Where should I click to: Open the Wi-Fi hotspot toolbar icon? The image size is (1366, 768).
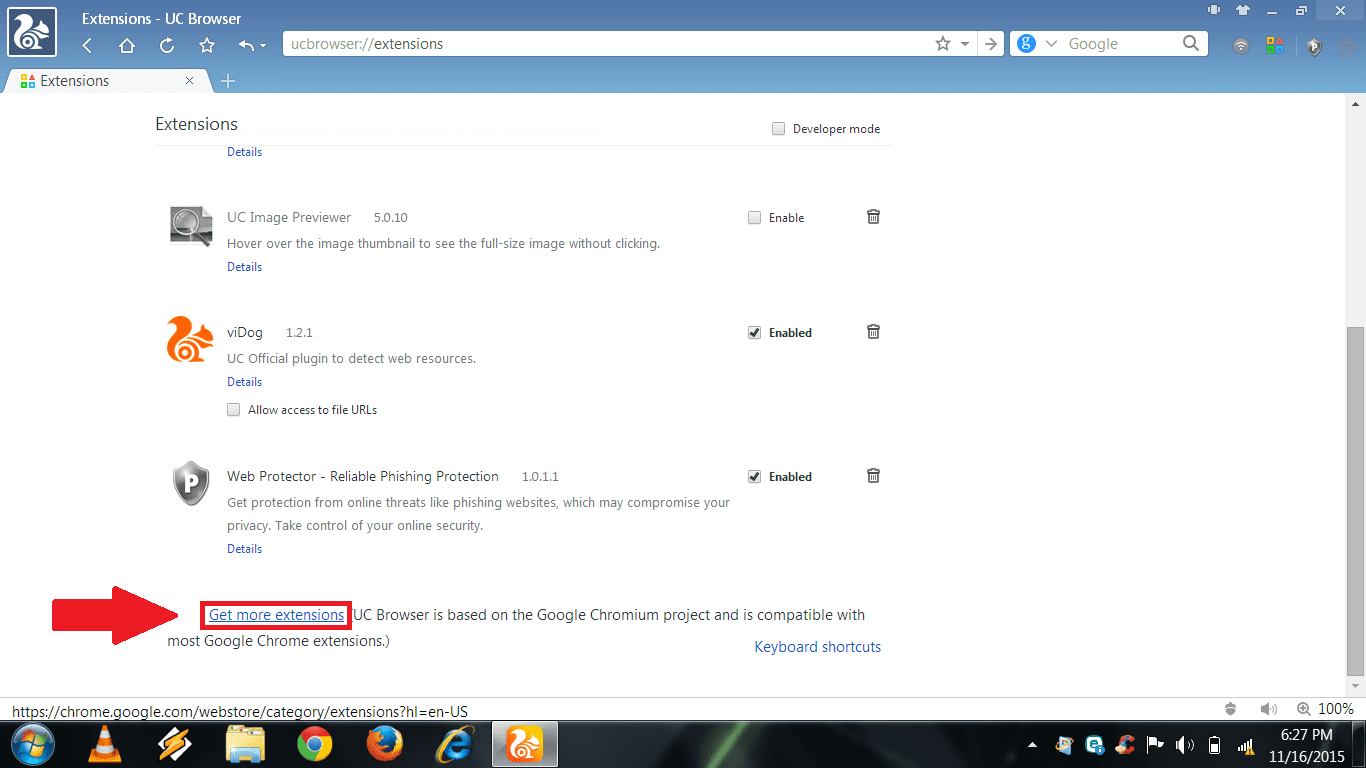pos(1241,46)
